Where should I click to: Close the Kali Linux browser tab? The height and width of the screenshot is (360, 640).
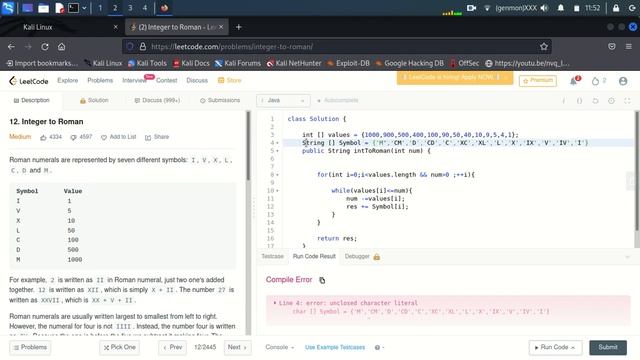click(x=116, y=27)
